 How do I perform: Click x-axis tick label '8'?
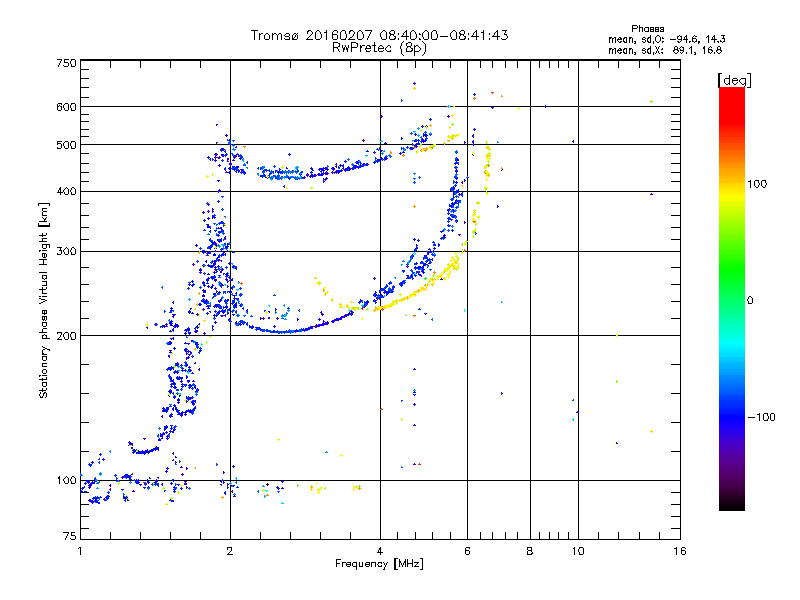point(530,551)
